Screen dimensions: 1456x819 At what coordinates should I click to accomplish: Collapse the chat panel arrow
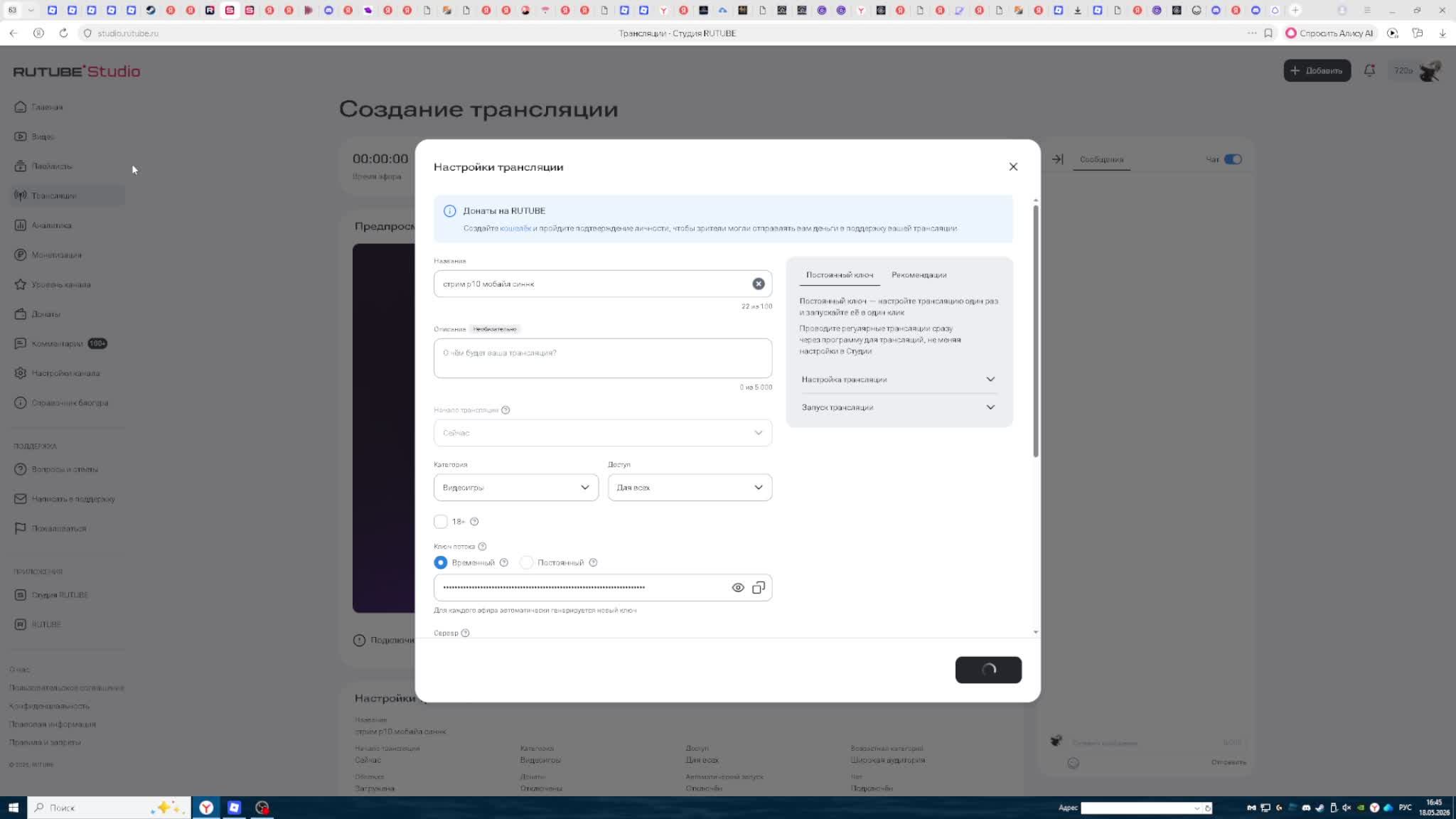point(1058,159)
